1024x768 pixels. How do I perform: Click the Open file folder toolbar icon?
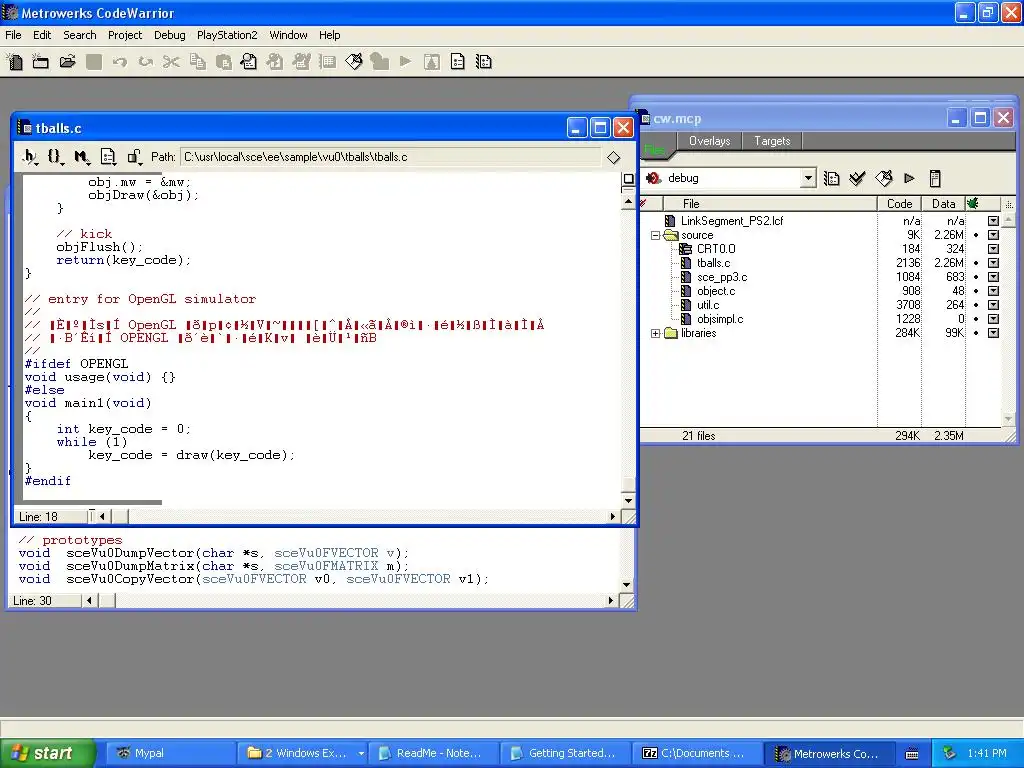(67, 62)
